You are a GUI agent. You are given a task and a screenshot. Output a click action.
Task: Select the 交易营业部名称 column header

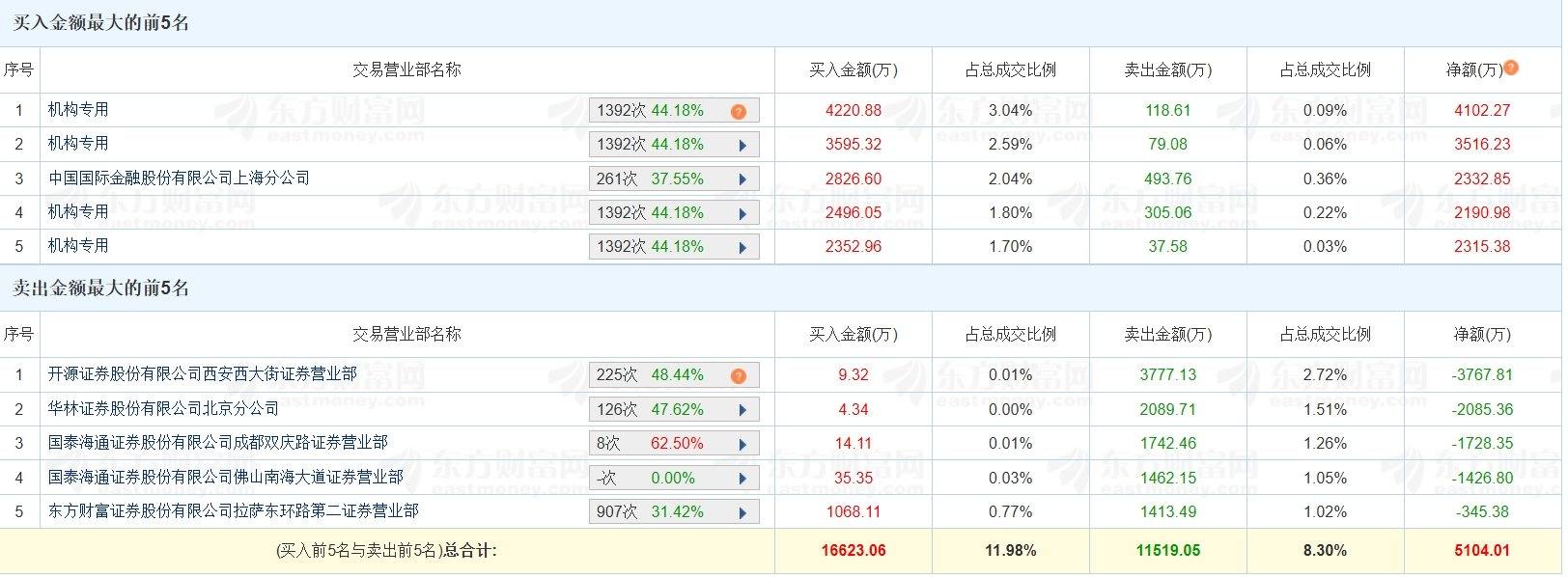point(406,68)
